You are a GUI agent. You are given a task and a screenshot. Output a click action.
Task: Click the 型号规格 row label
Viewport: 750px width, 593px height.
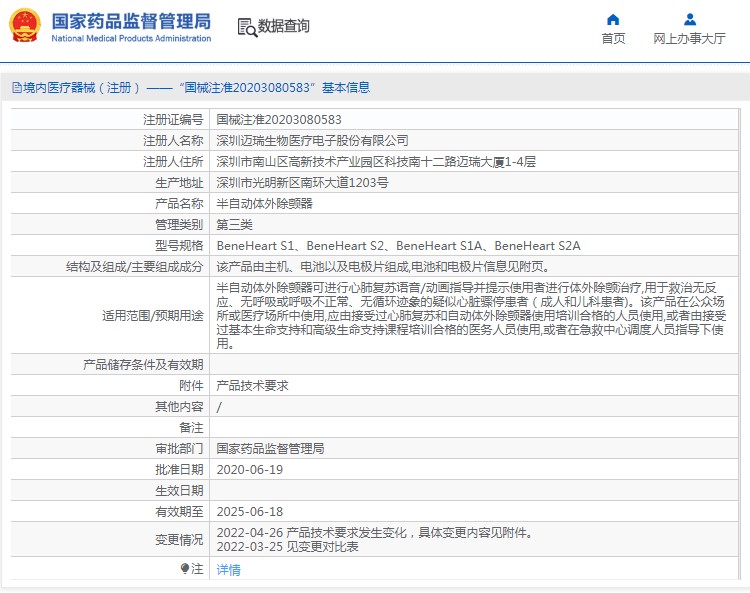coord(179,246)
